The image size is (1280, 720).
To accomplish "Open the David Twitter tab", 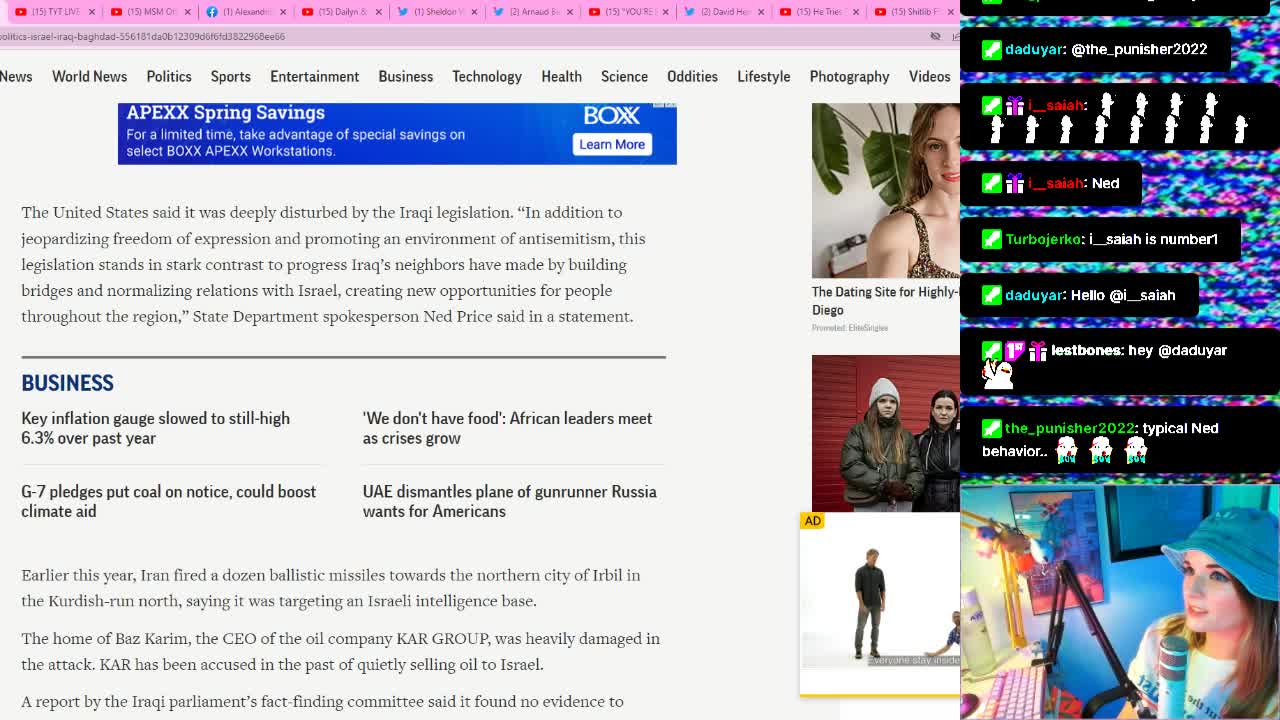I will click(x=724, y=11).
